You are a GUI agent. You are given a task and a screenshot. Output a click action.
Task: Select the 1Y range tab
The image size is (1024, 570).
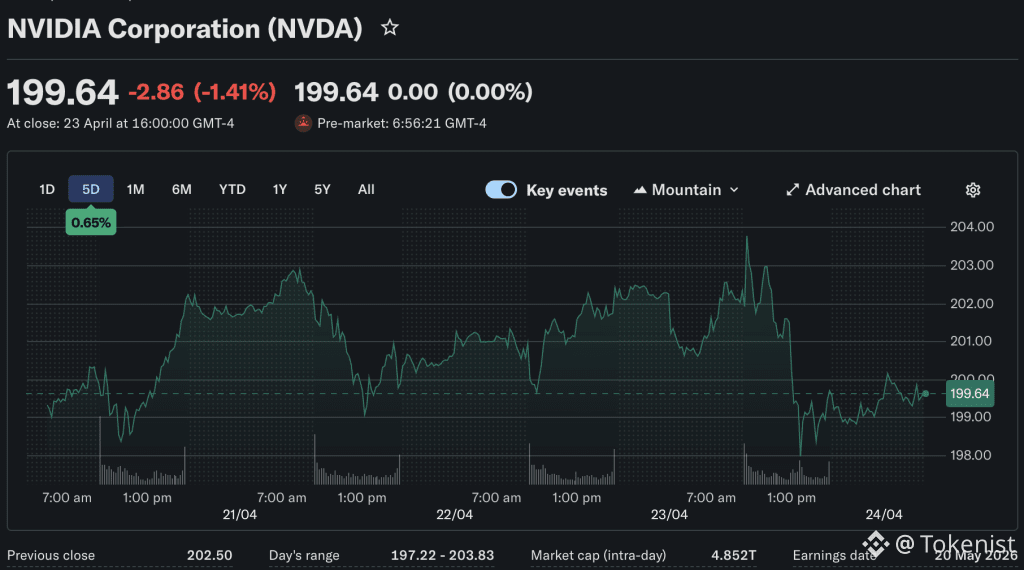coord(280,189)
